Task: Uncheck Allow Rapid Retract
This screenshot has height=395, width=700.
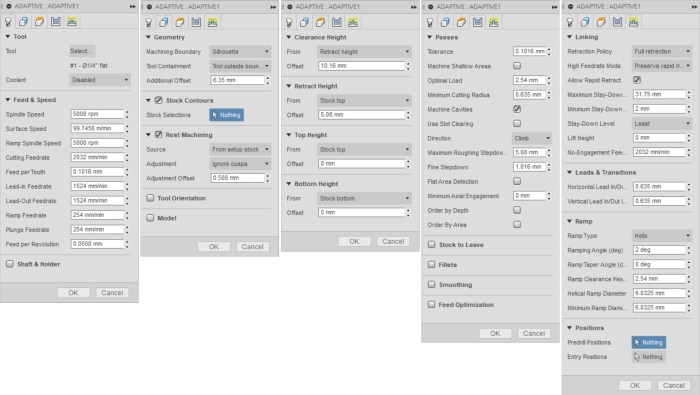Action: [x=637, y=80]
